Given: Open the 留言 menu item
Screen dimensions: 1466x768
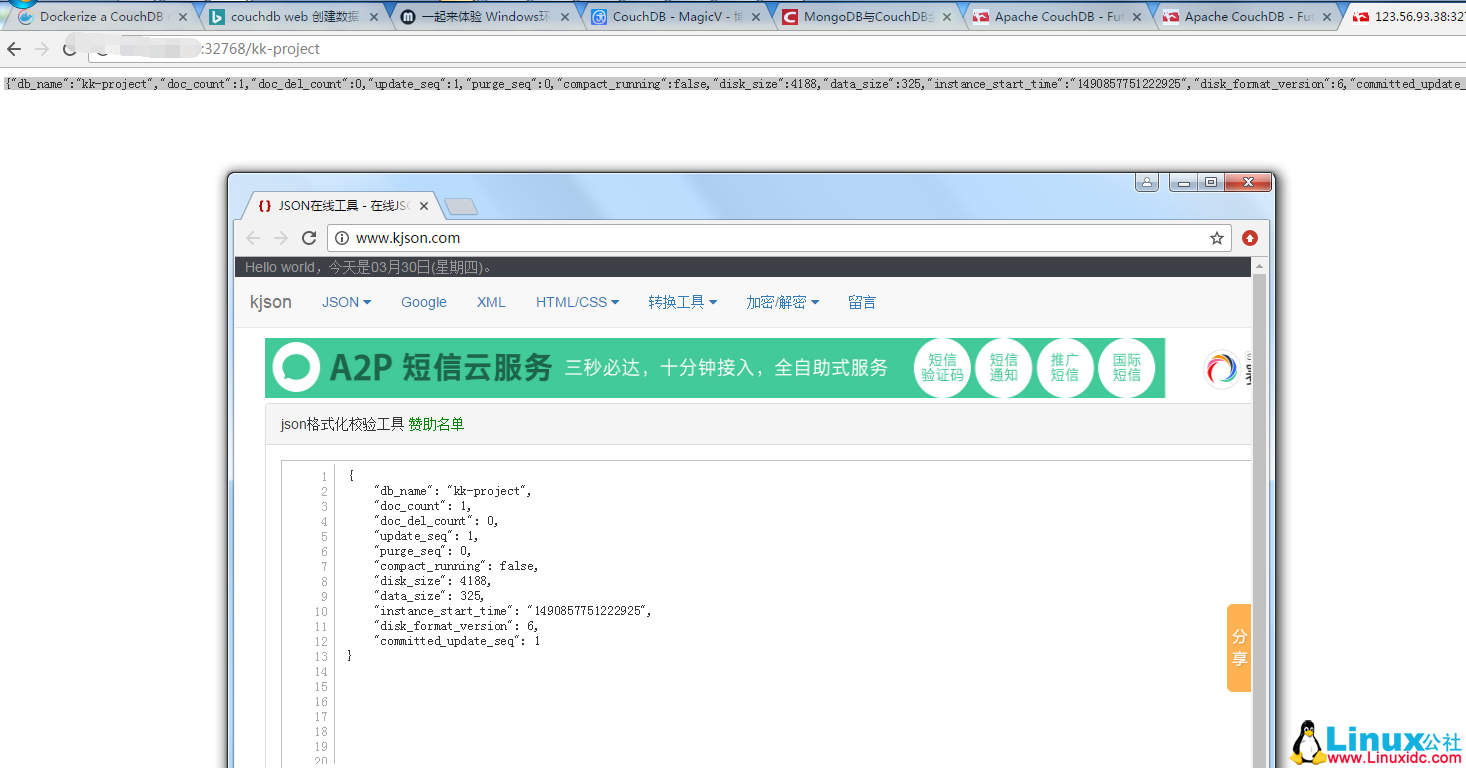Looking at the screenshot, I should pyautogui.click(x=861, y=302).
